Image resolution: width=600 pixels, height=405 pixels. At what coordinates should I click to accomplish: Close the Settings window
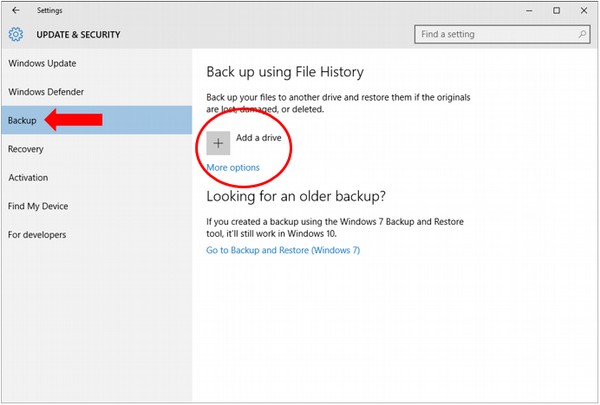[x=583, y=10]
